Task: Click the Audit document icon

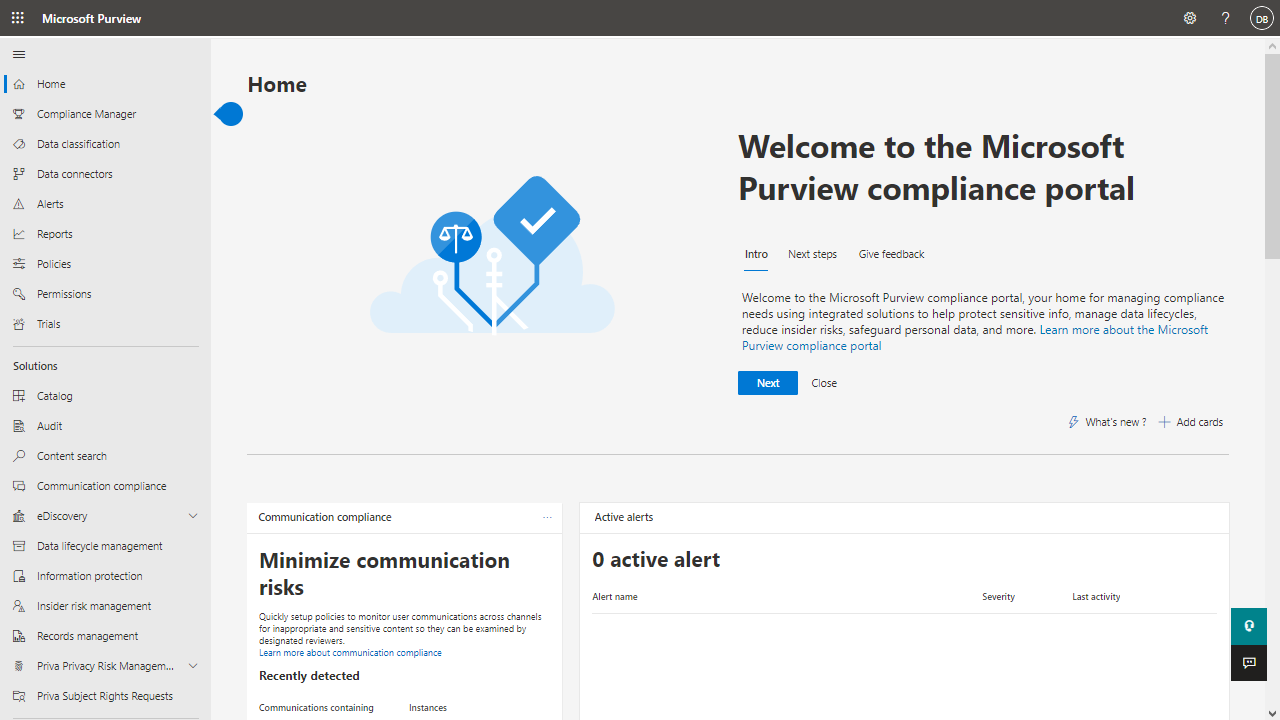Action: point(19,426)
